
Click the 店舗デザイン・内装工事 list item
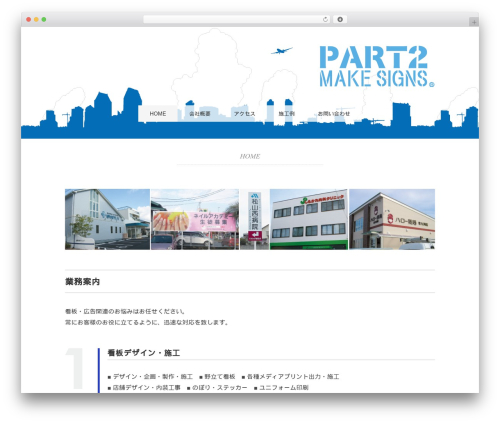click(144, 388)
